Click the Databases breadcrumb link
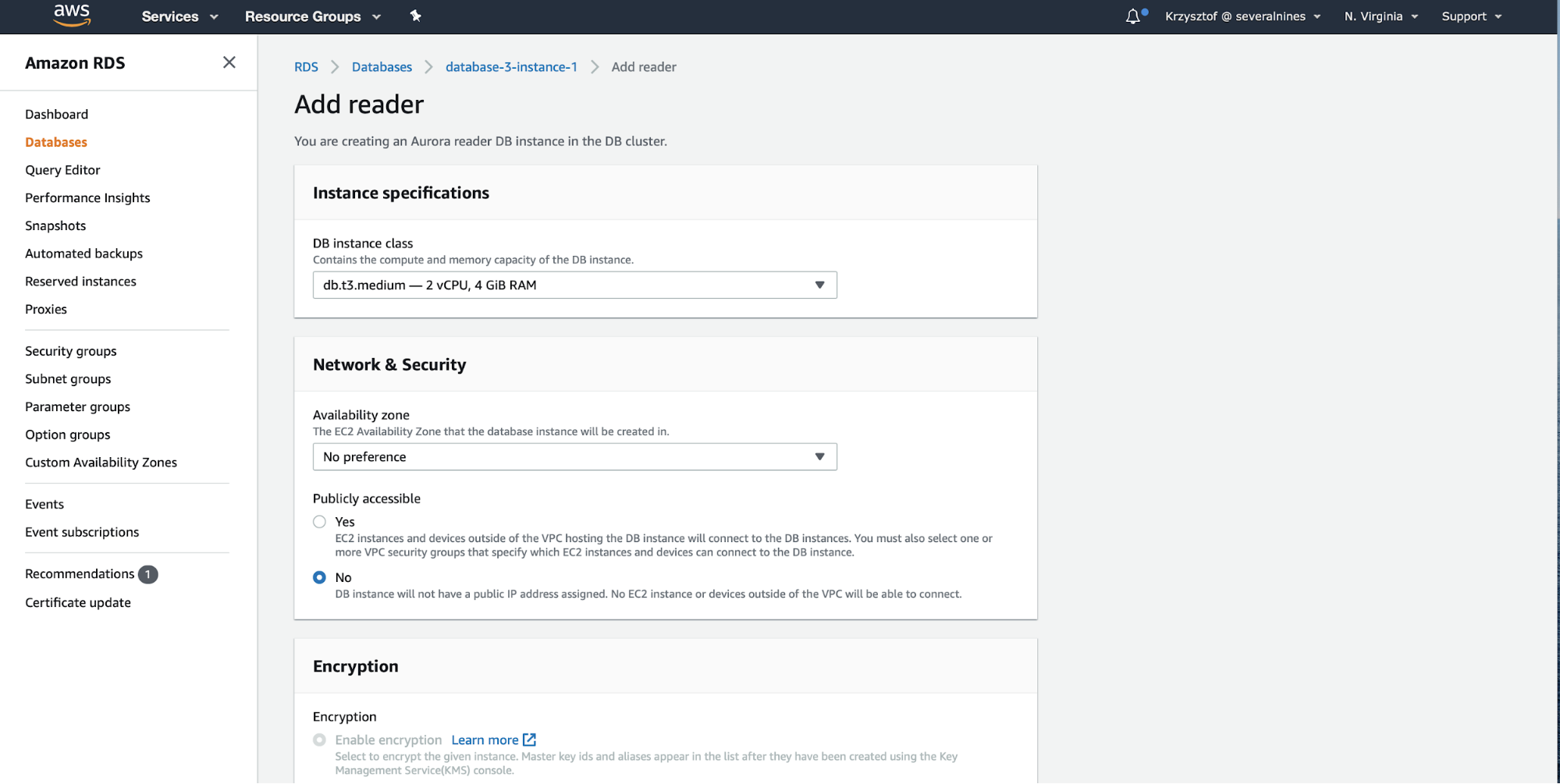The image size is (1560, 784). (382, 67)
